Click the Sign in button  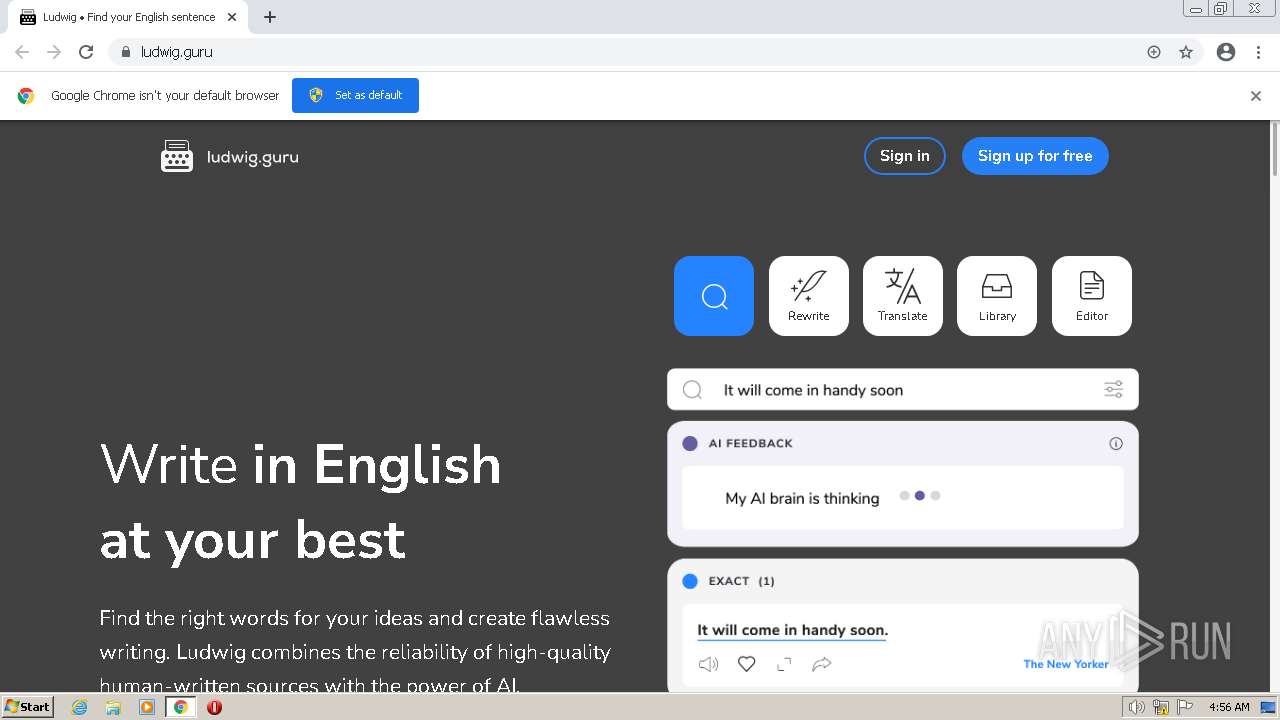(905, 156)
